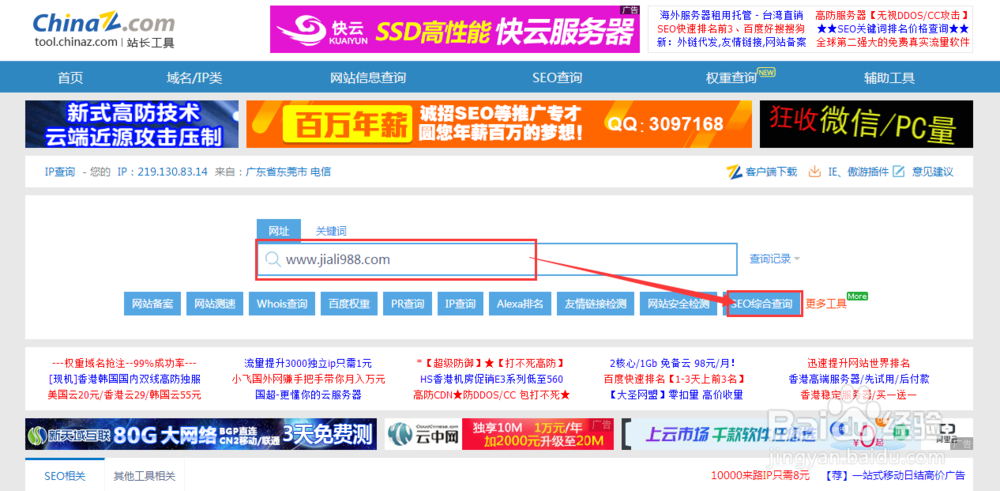Click the 友情链接检测 button
Viewport: 1000px width, 491px height.
(596, 304)
